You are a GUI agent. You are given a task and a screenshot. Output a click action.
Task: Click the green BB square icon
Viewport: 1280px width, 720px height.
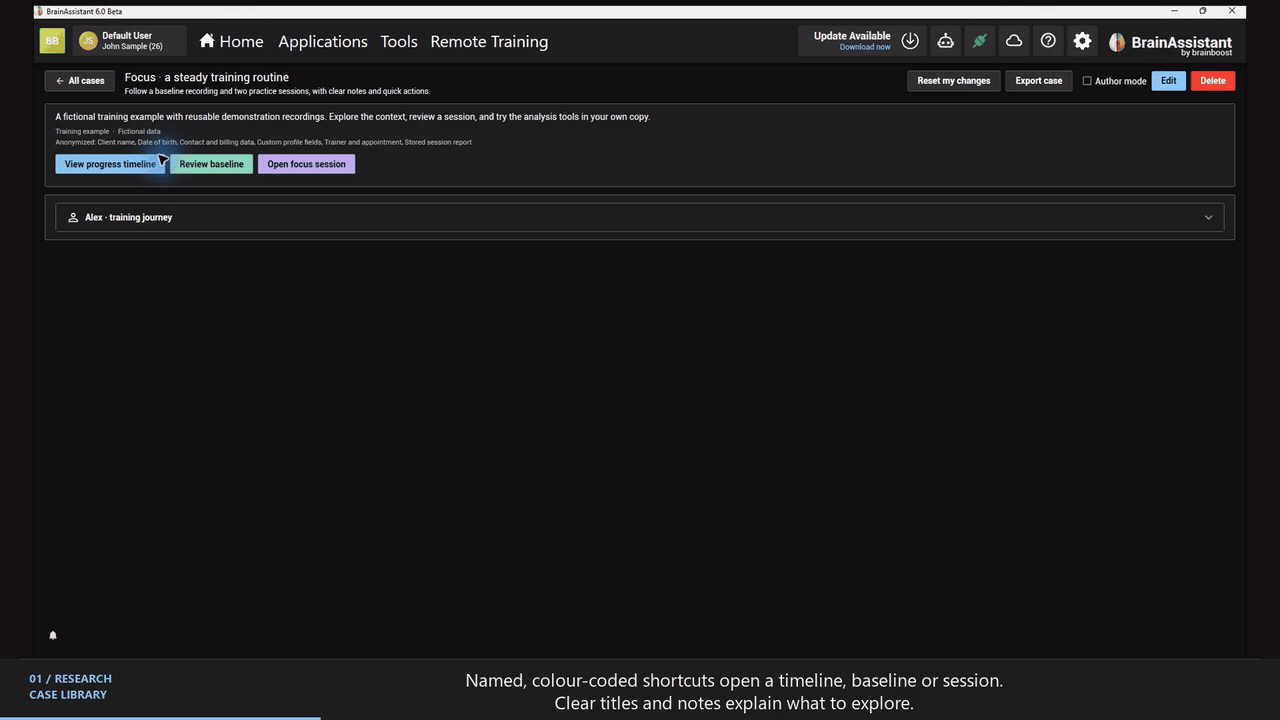(x=52, y=41)
